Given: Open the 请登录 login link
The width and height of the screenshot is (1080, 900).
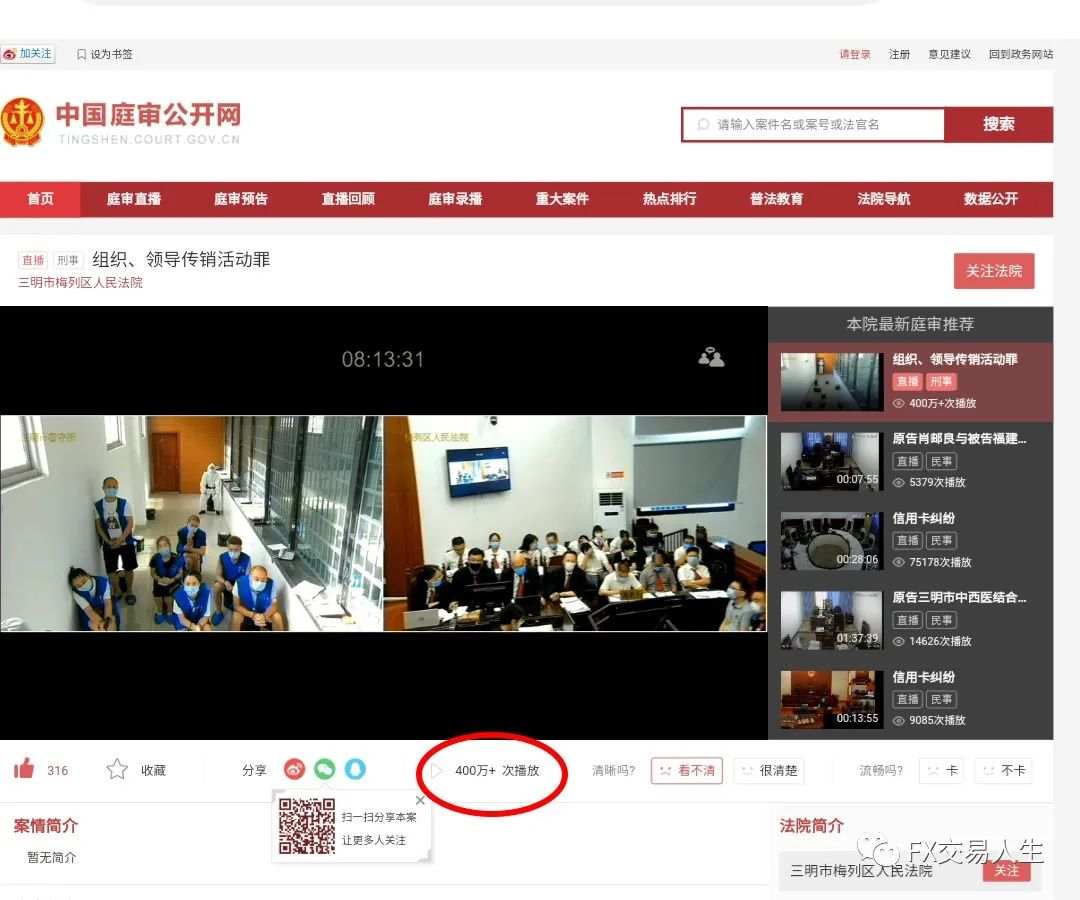Looking at the screenshot, I should (854, 54).
